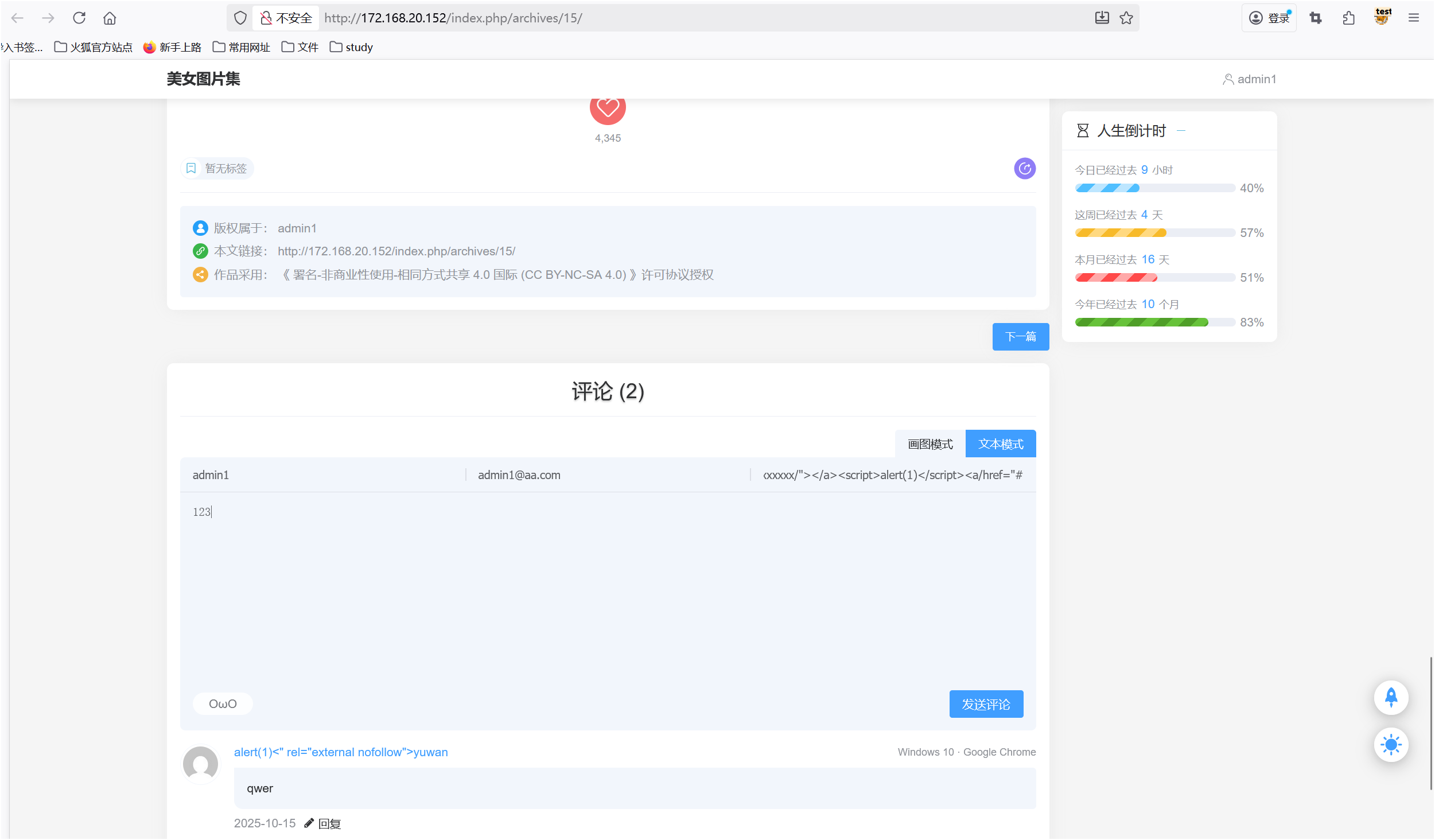1435x840 pixels.
Task: Go to 下一篇 article
Action: pyautogui.click(x=1020, y=337)
